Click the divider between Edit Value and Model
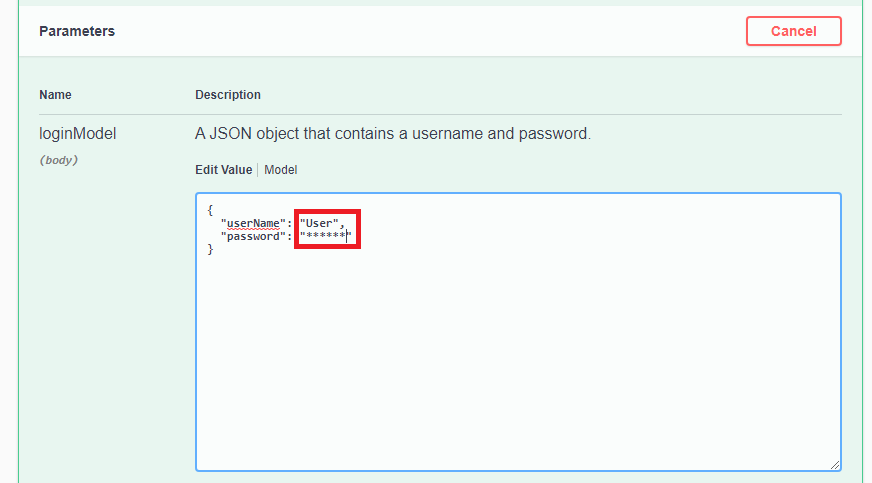Screen dimensions: 872x483 [x=258, y=170]
